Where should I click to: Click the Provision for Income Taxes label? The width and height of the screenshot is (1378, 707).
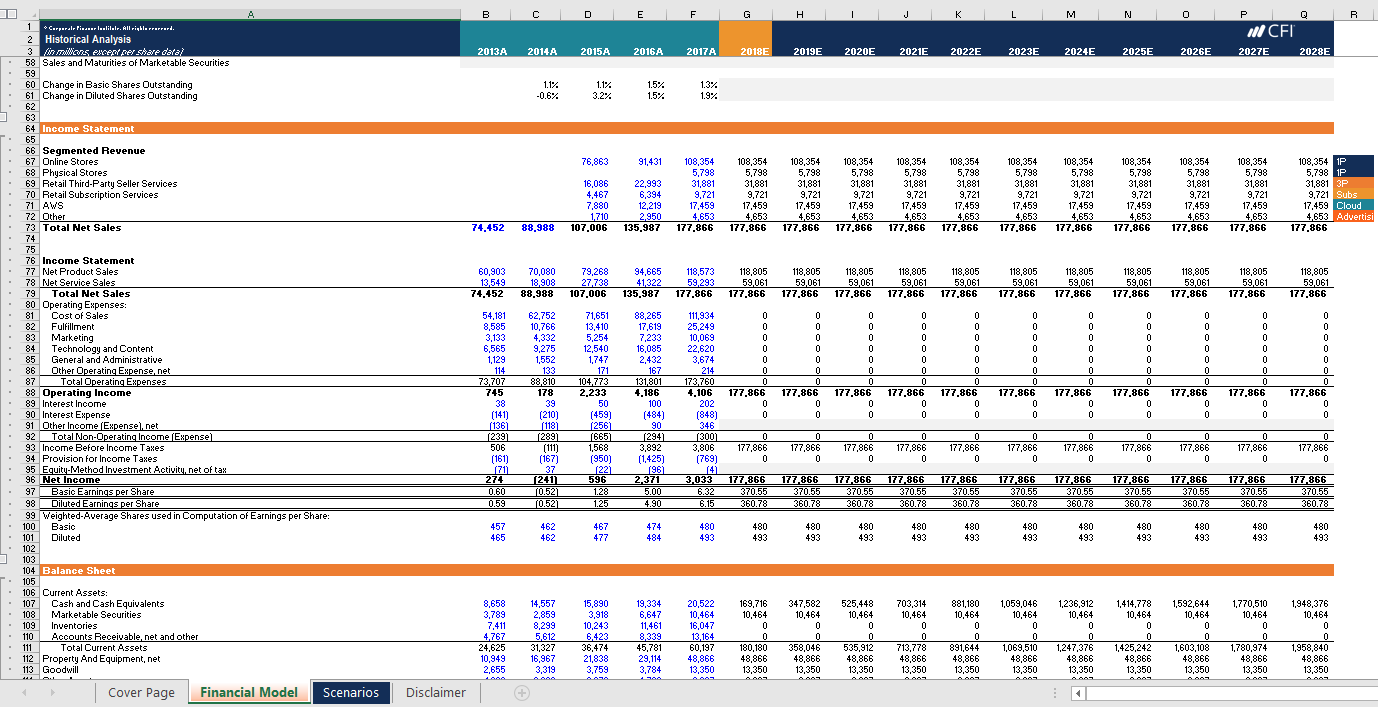pyautogui.click(x=100, y=458)
